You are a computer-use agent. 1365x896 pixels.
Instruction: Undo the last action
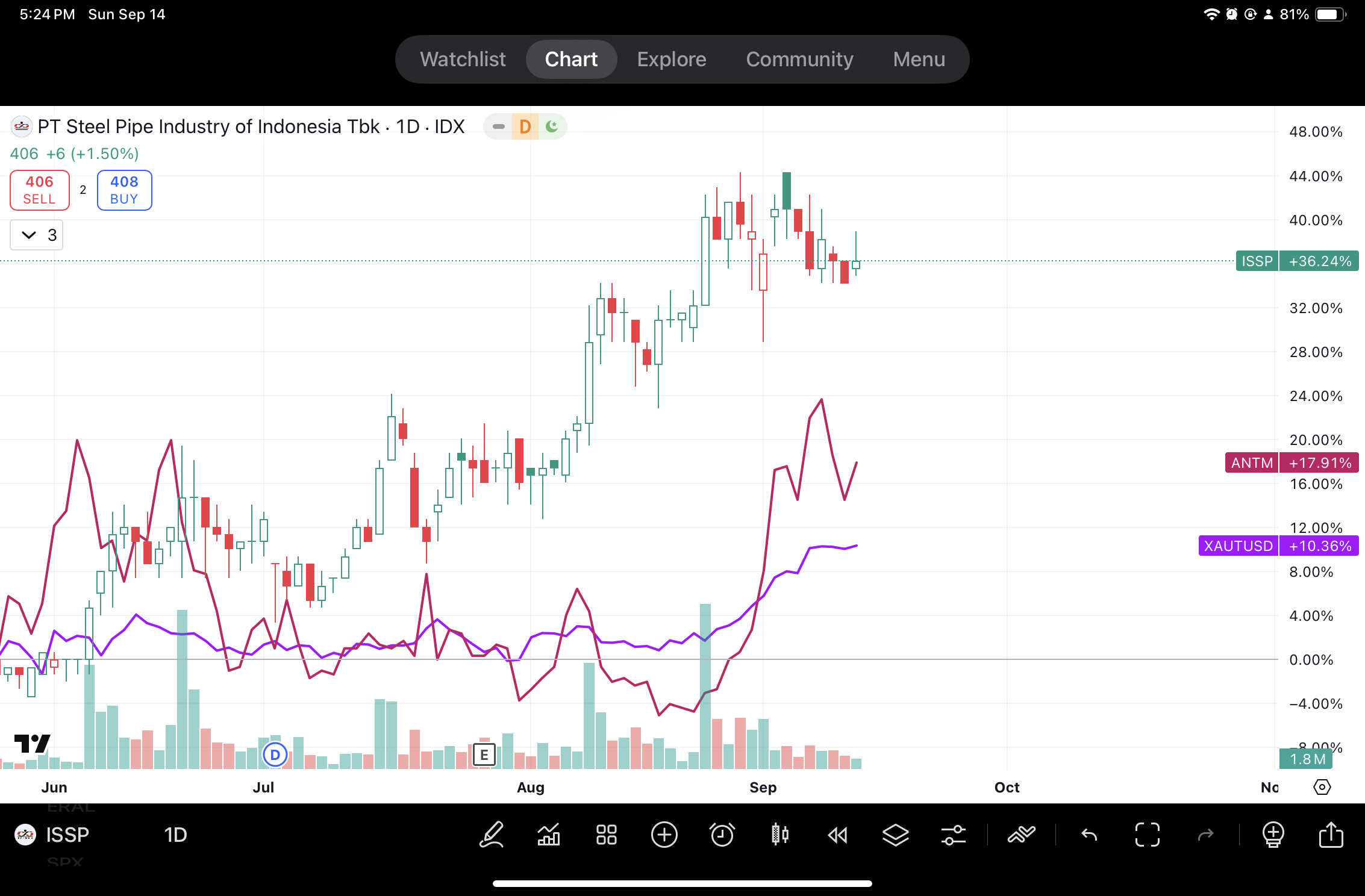pyautogui.click(x=1089, y=835)
